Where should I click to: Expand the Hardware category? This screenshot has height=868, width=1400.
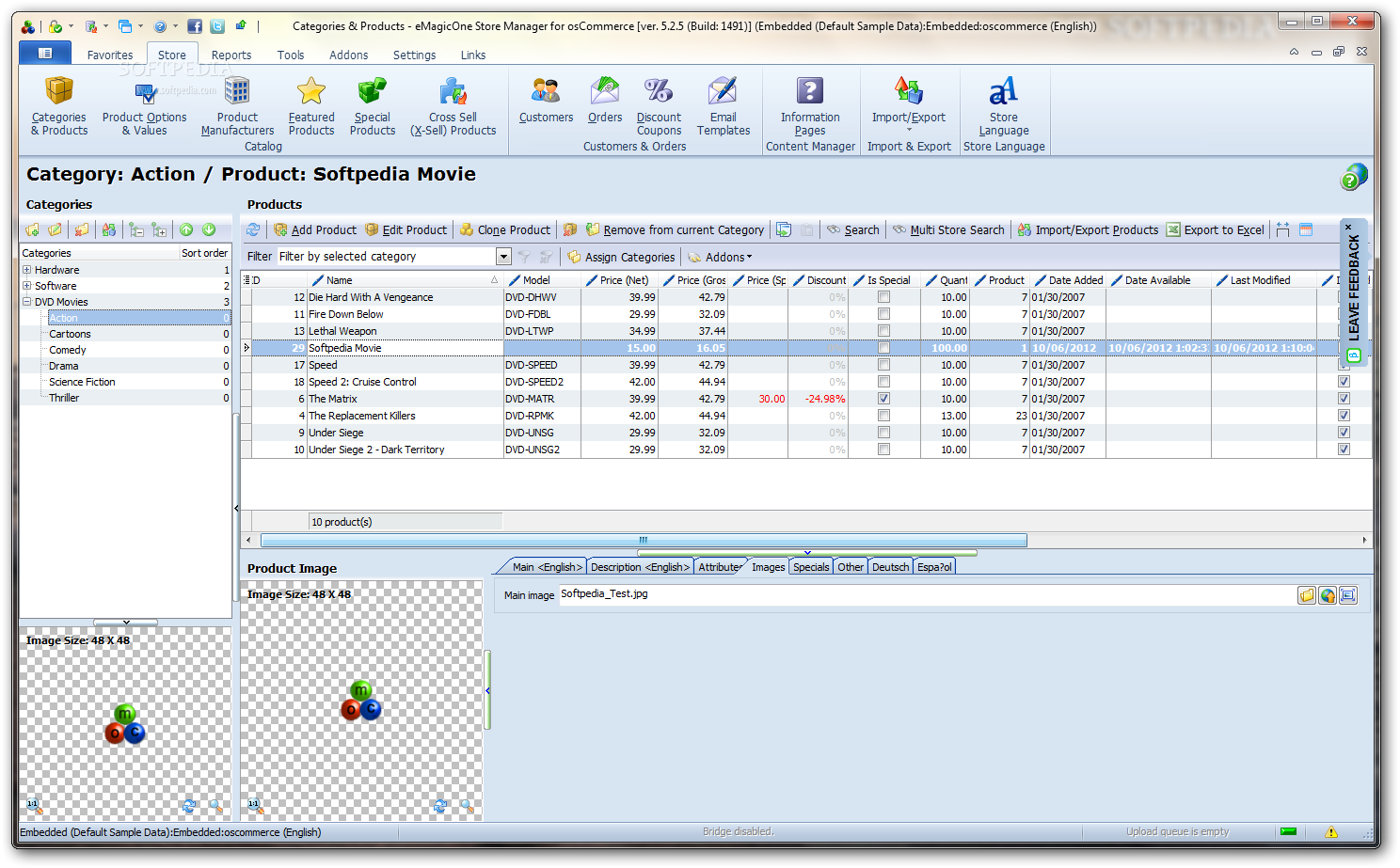pos(27,270)
